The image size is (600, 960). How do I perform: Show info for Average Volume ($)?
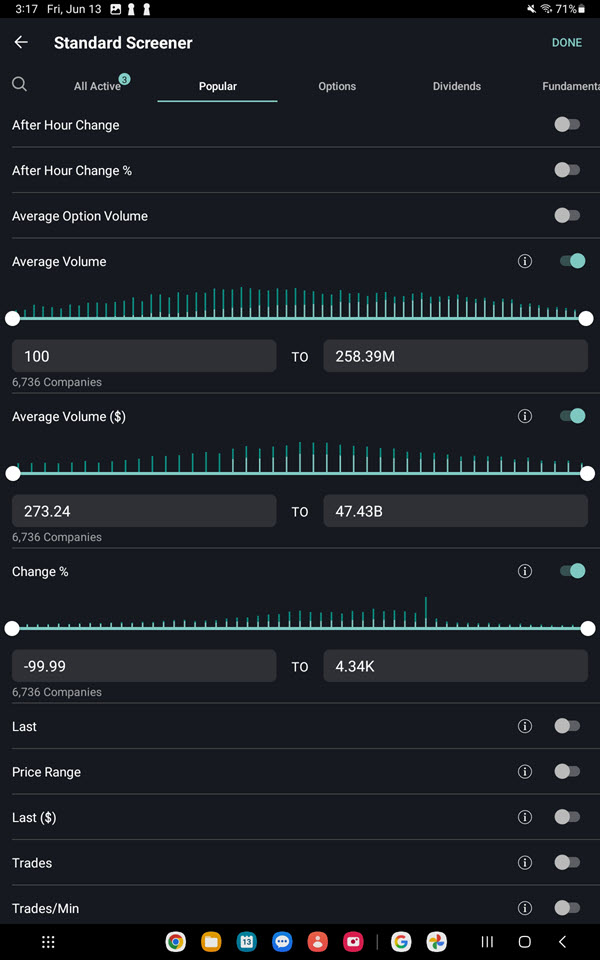pyautogui.click(x=525, y=416)
